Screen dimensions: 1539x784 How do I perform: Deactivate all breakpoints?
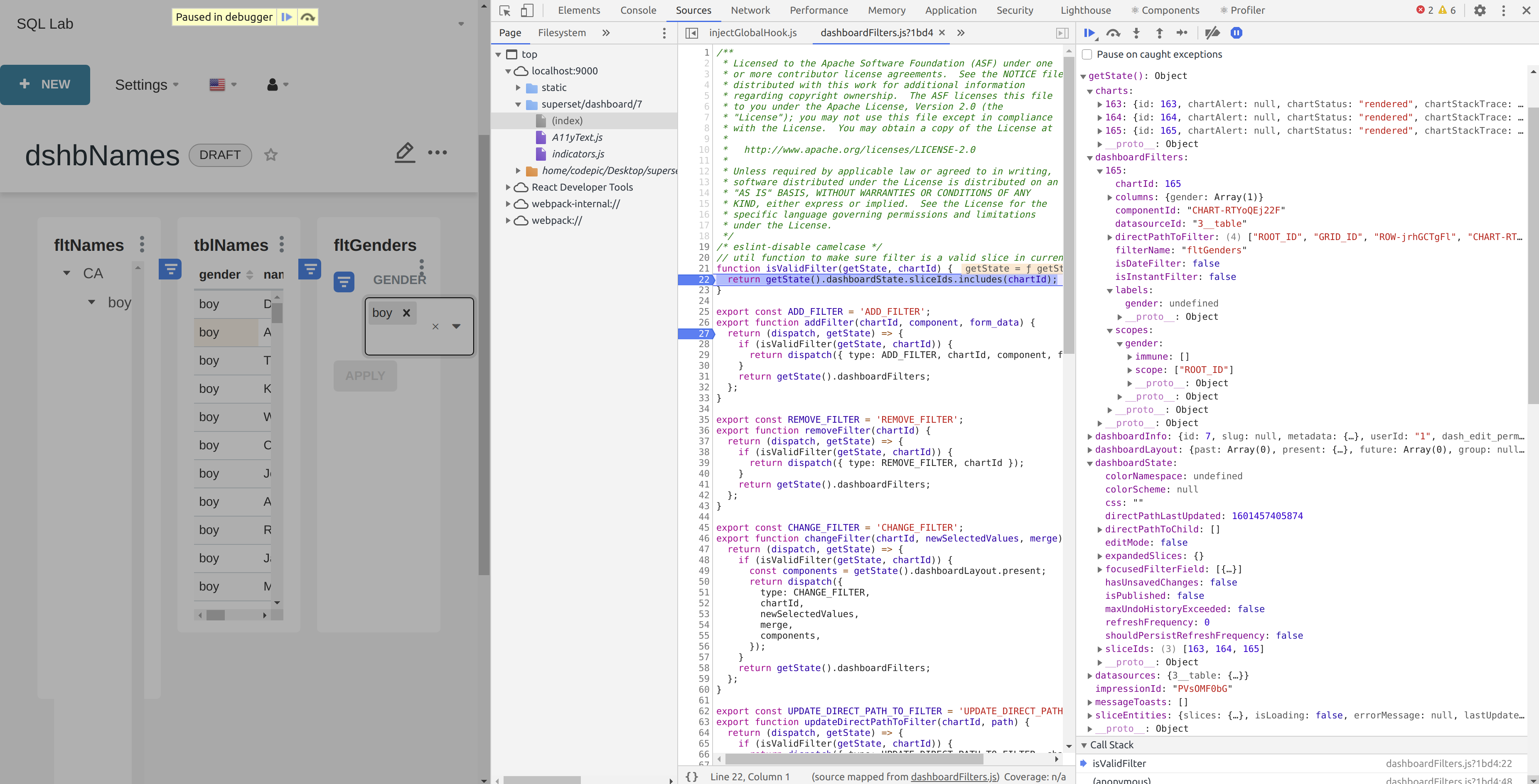[x=1212, y=34]
